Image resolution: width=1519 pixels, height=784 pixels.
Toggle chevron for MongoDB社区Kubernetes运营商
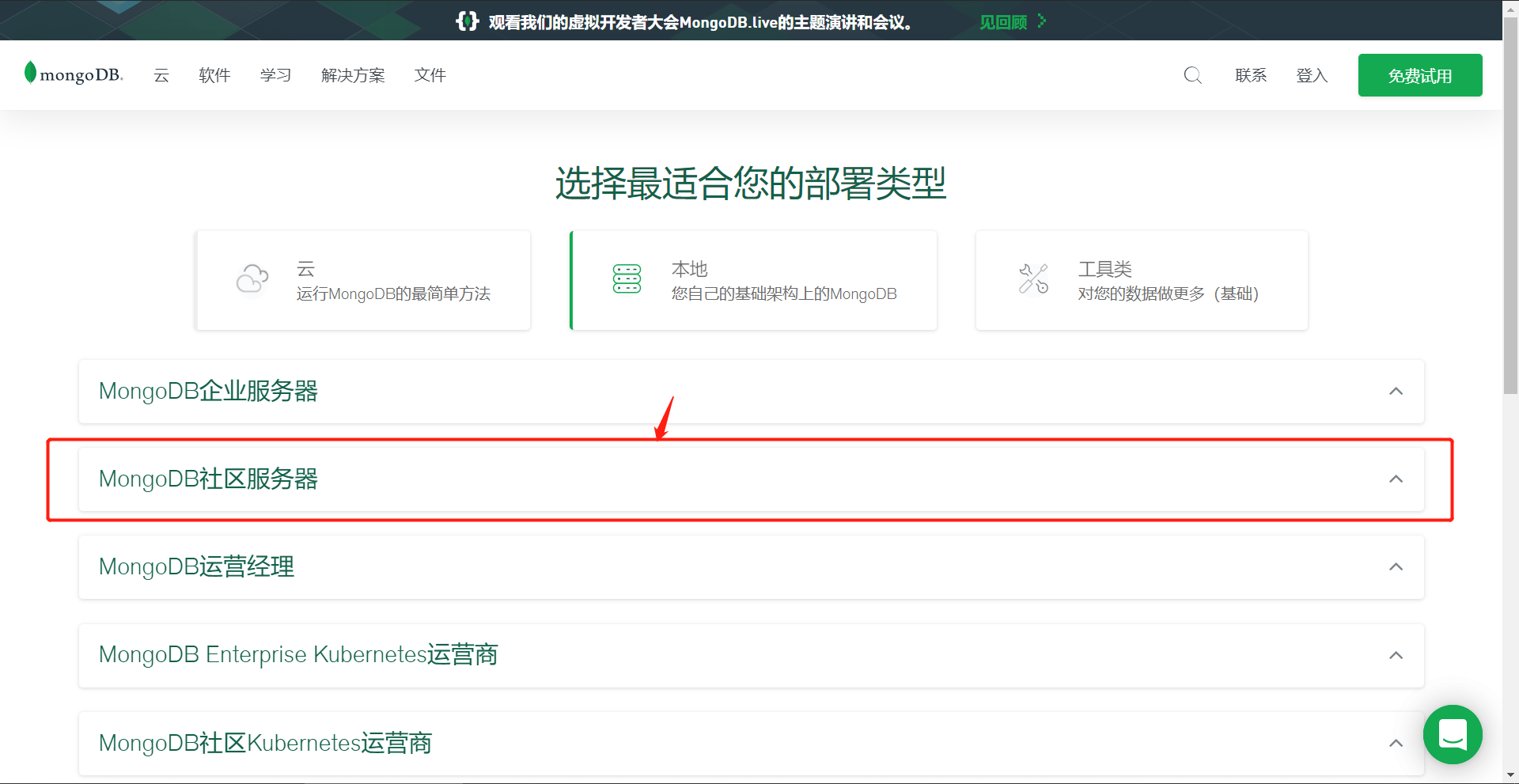(1396, 743)
